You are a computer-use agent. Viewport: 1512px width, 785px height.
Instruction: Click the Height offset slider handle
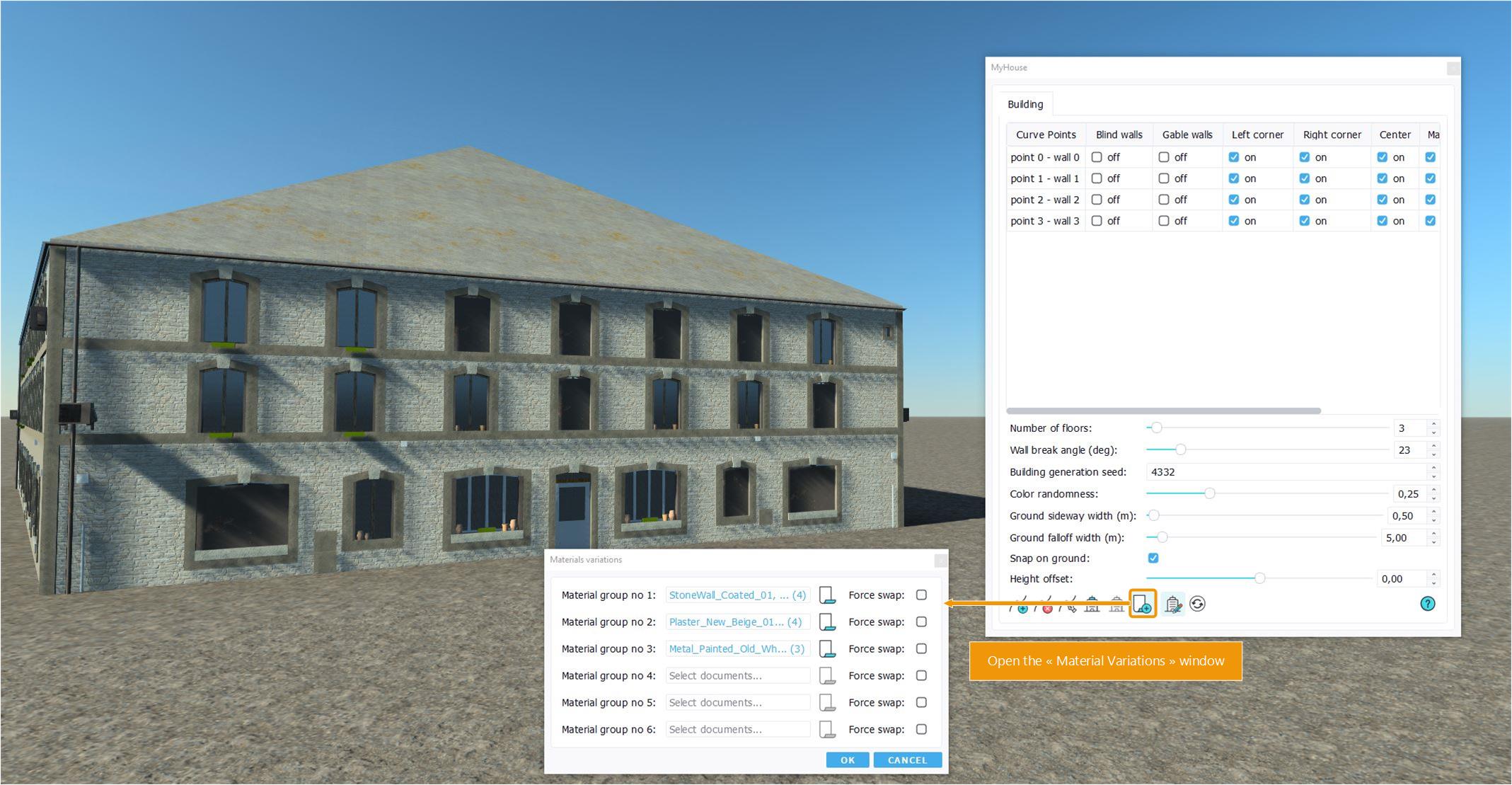(1259, 578)
